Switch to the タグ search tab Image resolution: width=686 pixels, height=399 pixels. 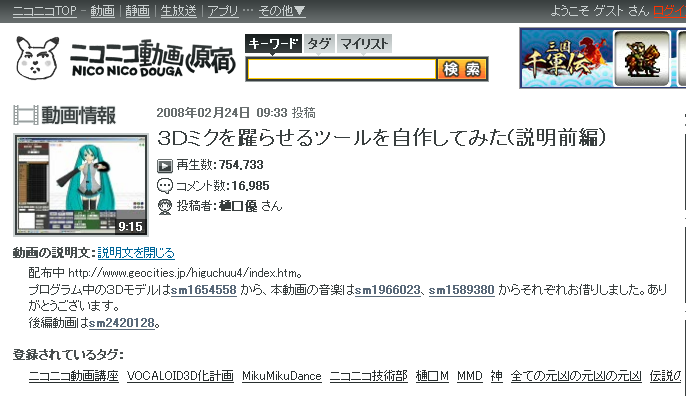(x=318, y=43)
